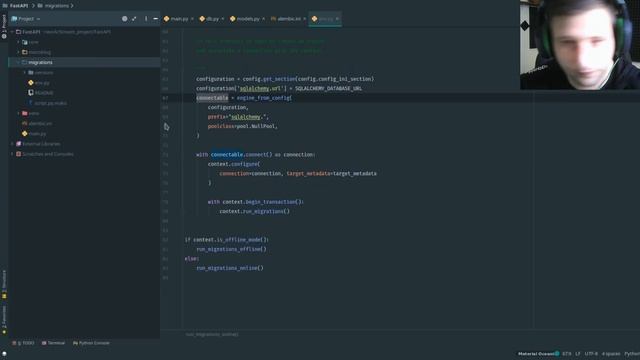Click Material Oceanic theme status indicator
Viewport: 640px width, 360px height.
(x=538, y=353)
